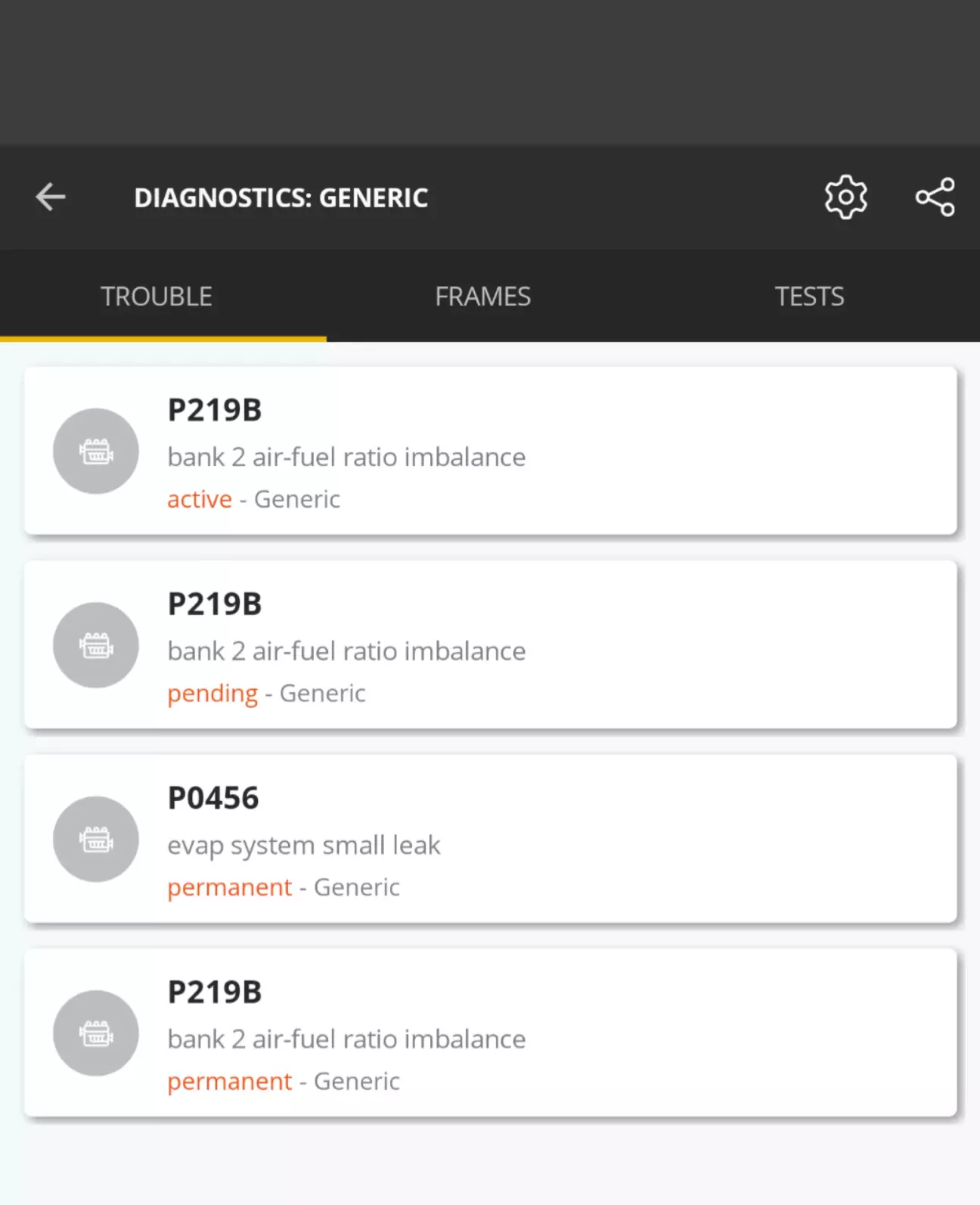Tap engine icon on active P219B card
The image size is (980, 1205).
coord(96,452)
